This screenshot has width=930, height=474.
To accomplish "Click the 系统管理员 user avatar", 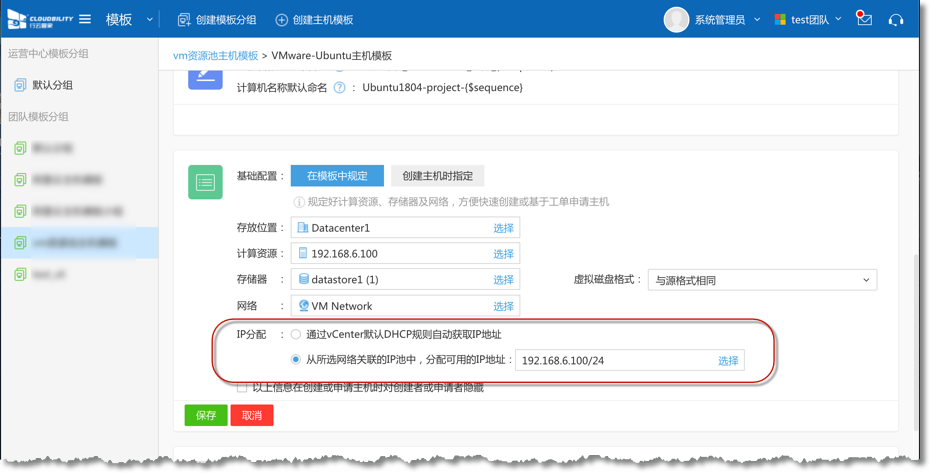I will (677, 20).
